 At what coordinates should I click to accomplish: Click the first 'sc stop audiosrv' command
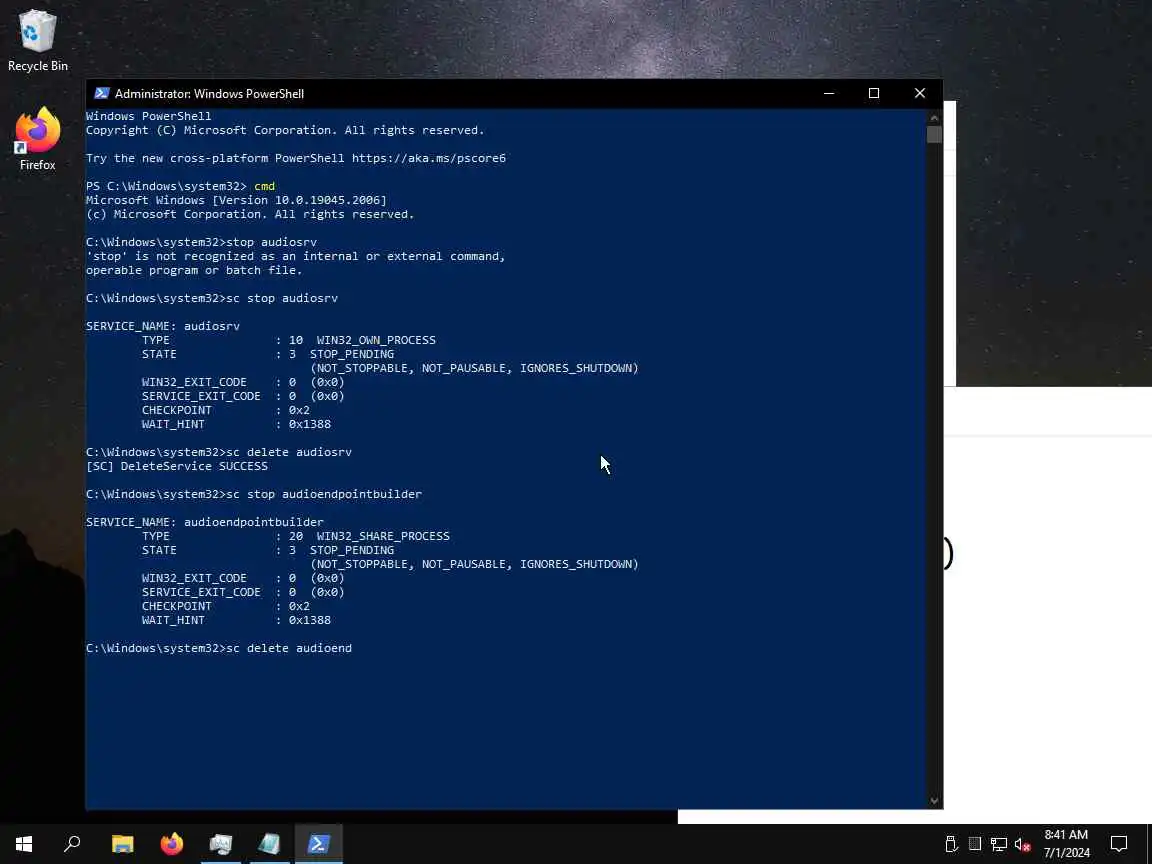click(x=282, y=298)
